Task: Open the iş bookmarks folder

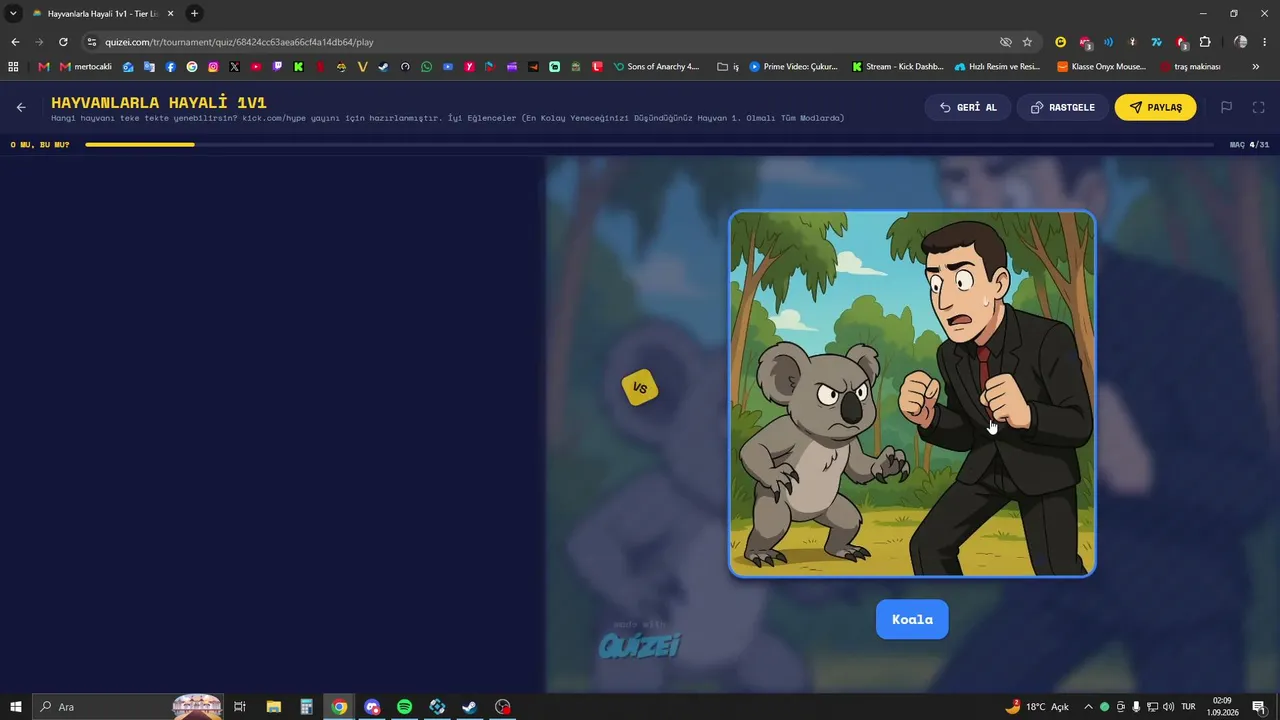Action: pyautogui.click(x=728, y=67)
